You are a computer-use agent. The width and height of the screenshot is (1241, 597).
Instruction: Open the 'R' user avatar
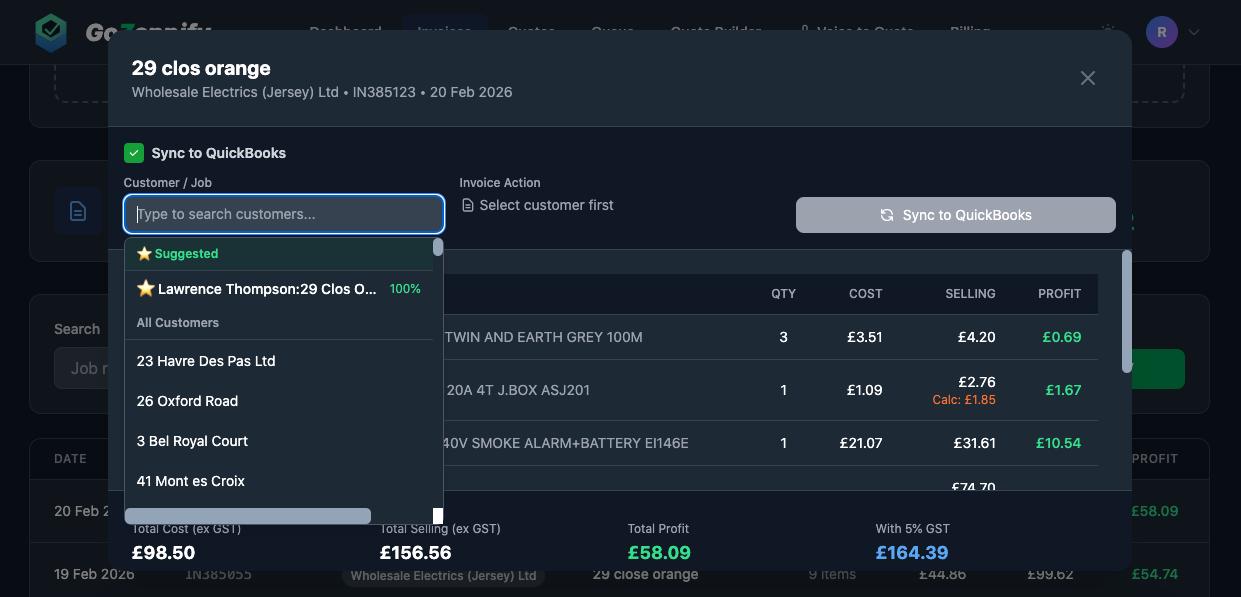pos(1161,31)
